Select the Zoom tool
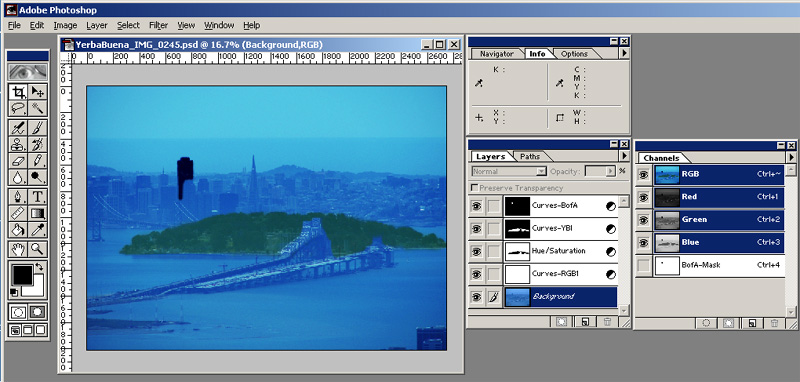Screen dimensions: 800x382 pos(38,249)
